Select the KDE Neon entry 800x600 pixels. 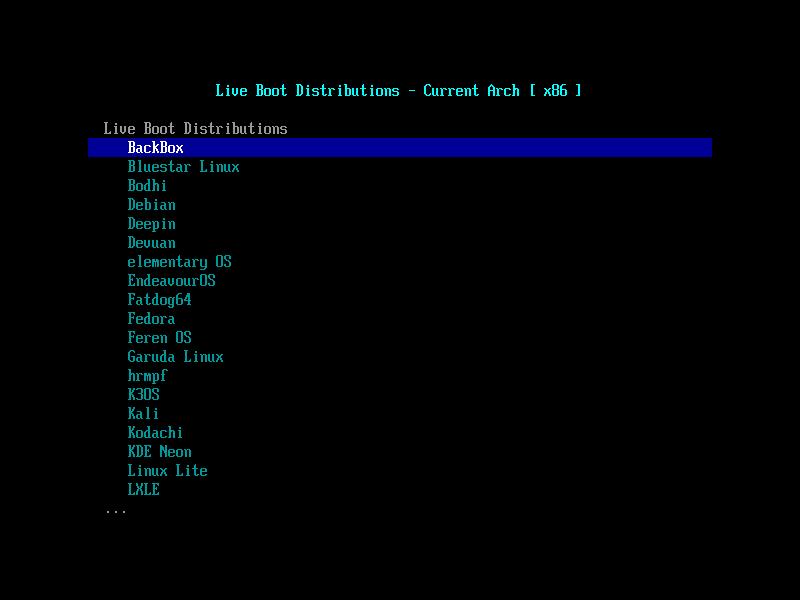pos(158,451)
